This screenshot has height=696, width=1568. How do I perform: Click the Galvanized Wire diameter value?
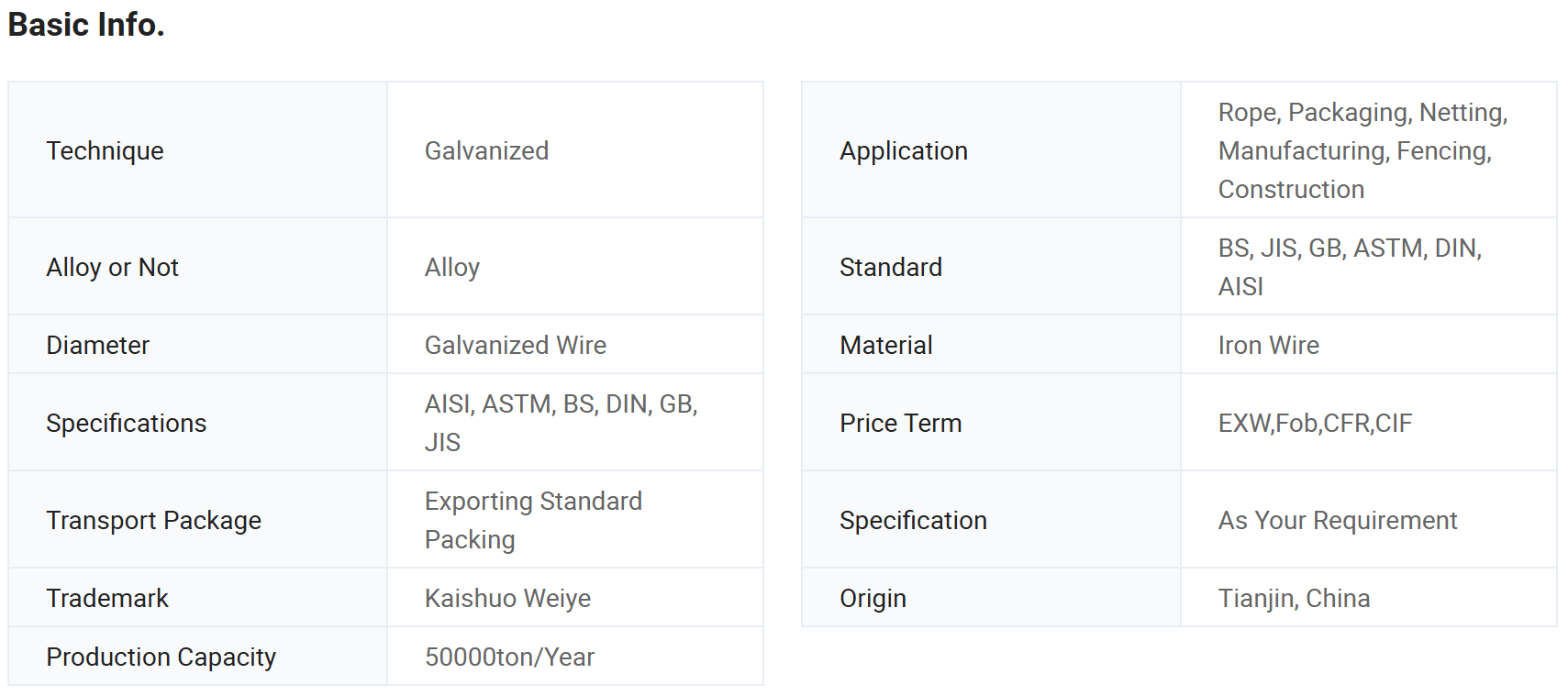pos(516,346)
